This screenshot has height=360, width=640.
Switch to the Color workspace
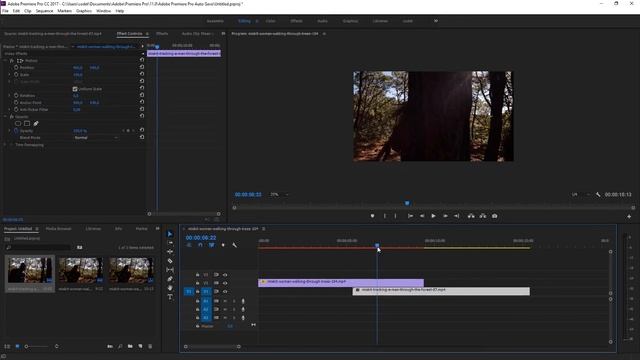270,21
